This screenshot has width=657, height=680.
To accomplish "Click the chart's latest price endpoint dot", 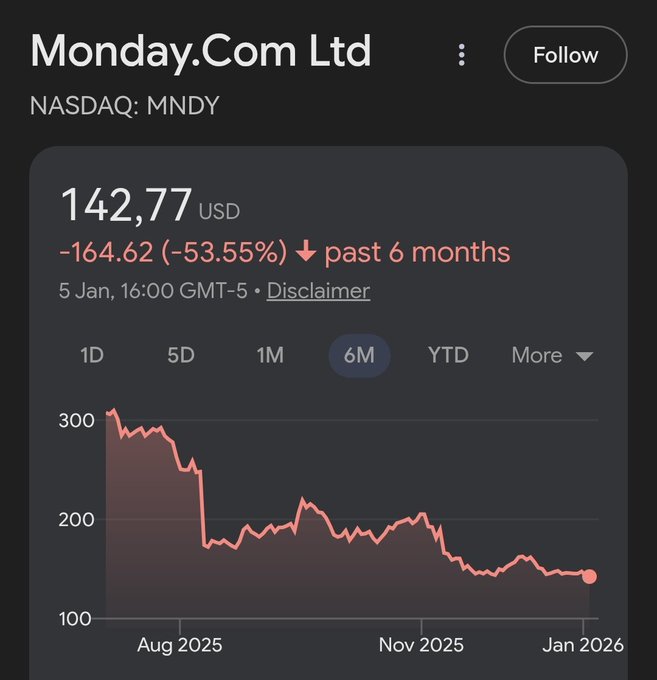I will click(x=589, y=576).
